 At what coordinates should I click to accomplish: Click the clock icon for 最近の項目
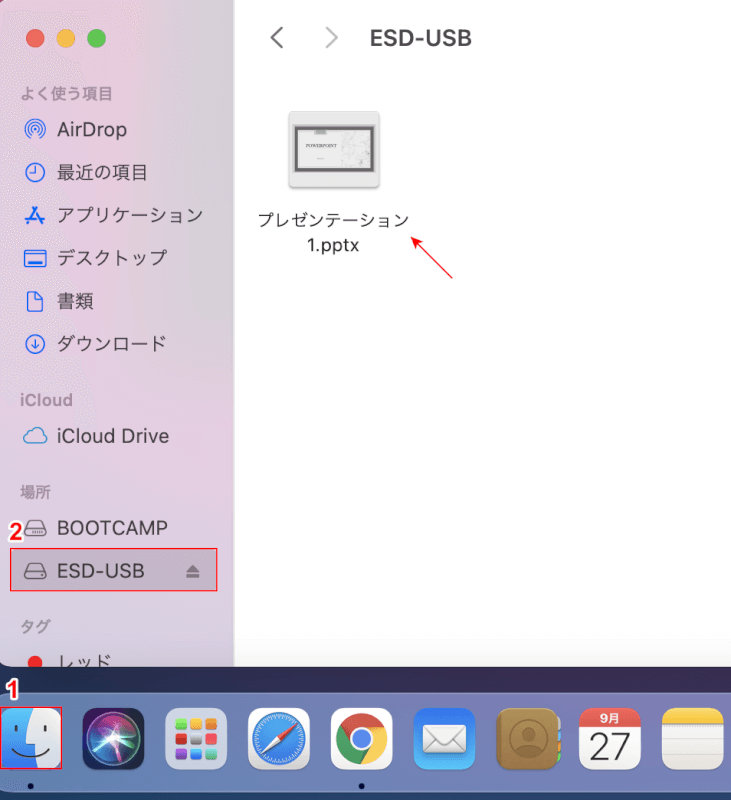(35, 172)
